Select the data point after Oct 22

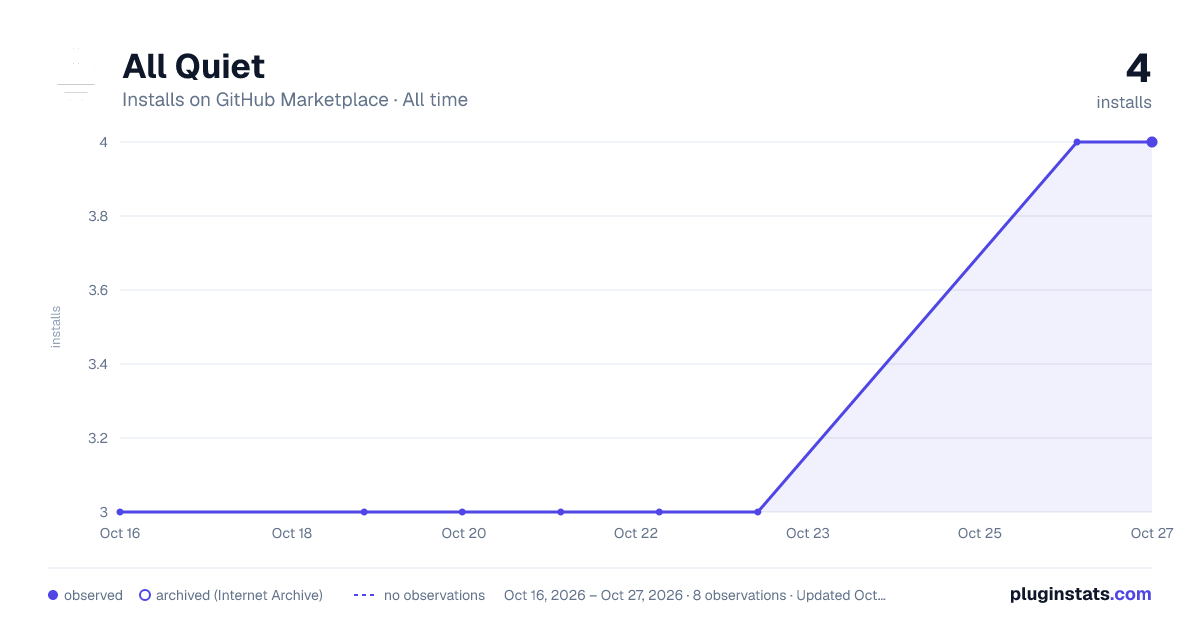tap(659, 512)
